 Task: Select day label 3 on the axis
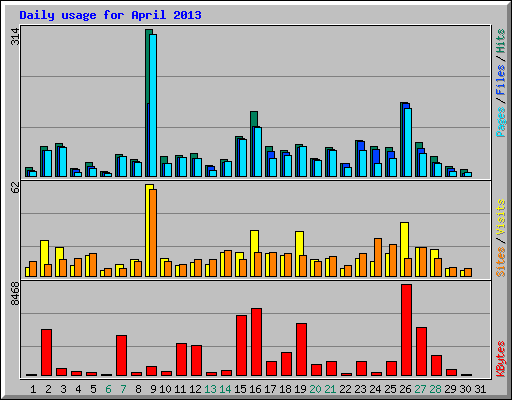click(63, 389)
